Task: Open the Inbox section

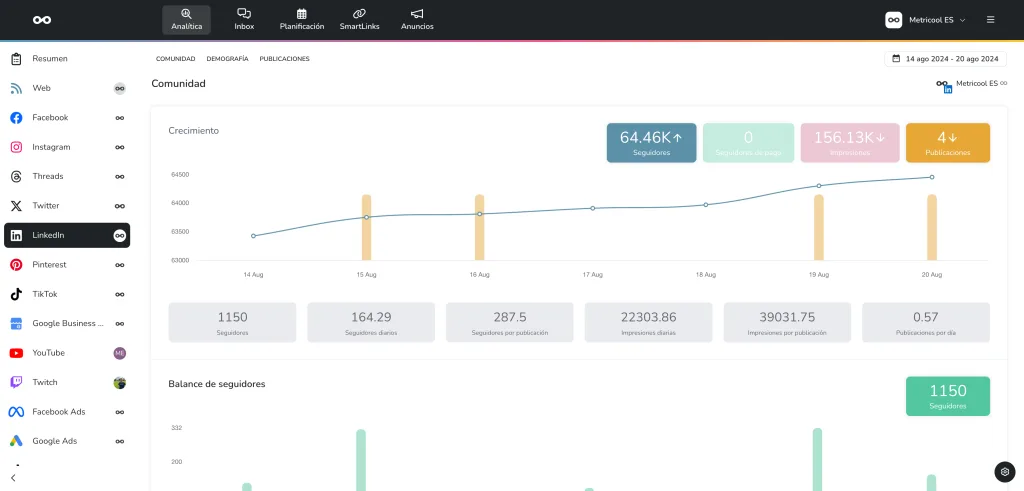Action: click(244, 19)
